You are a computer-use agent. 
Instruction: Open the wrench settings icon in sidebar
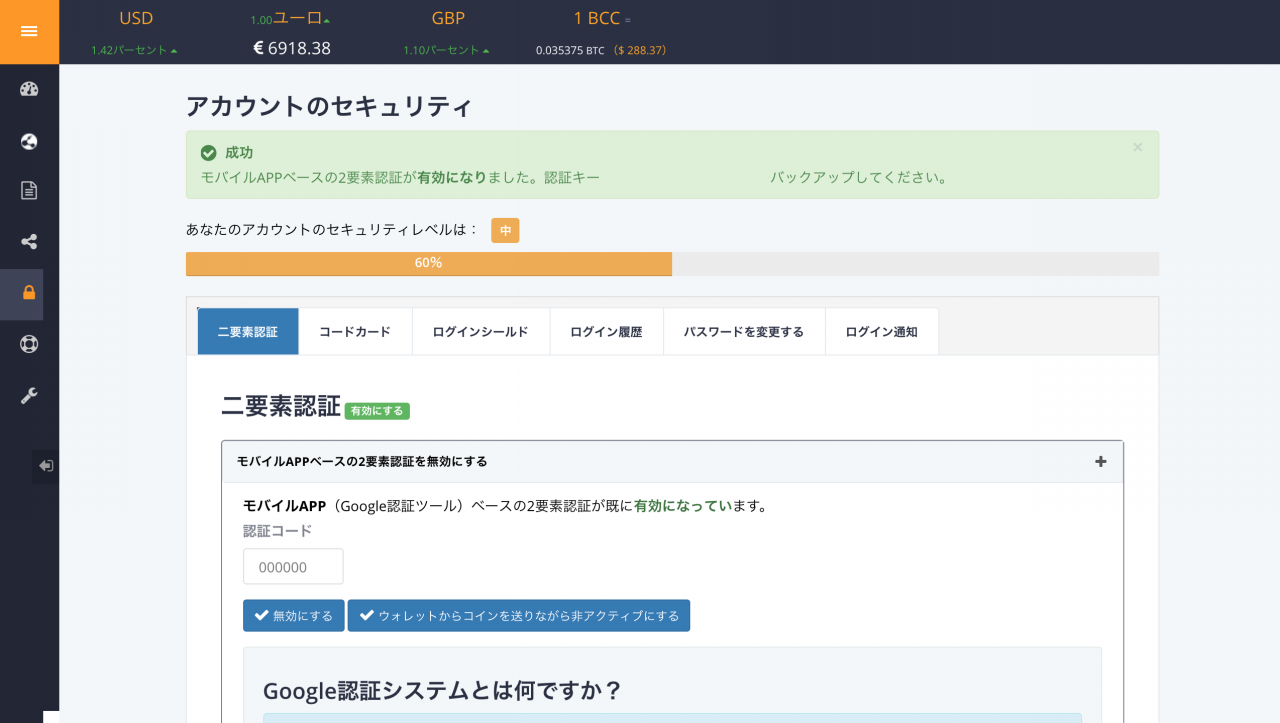[x=29, y=395]
